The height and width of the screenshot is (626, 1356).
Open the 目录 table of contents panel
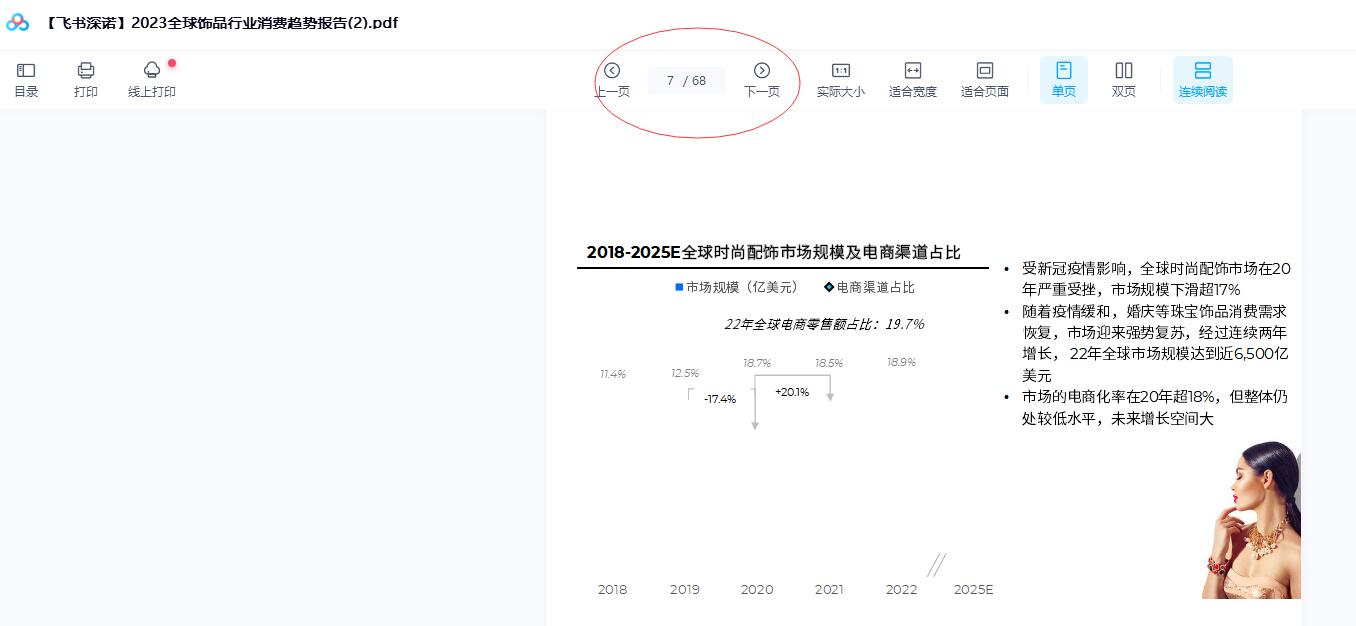[x=26, y=79]
